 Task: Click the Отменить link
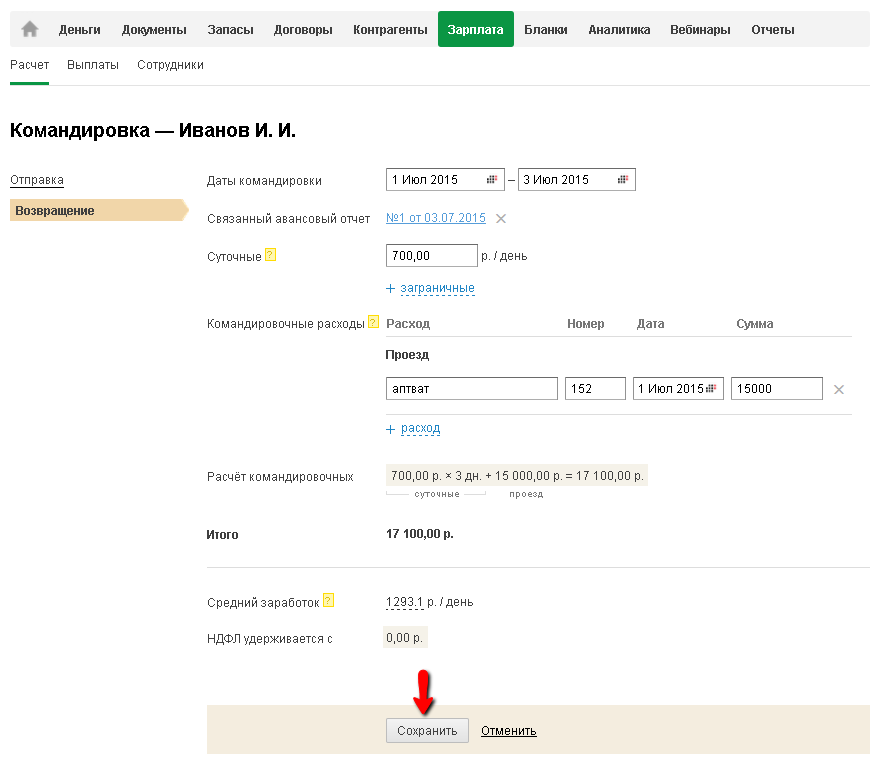(508, 731)
